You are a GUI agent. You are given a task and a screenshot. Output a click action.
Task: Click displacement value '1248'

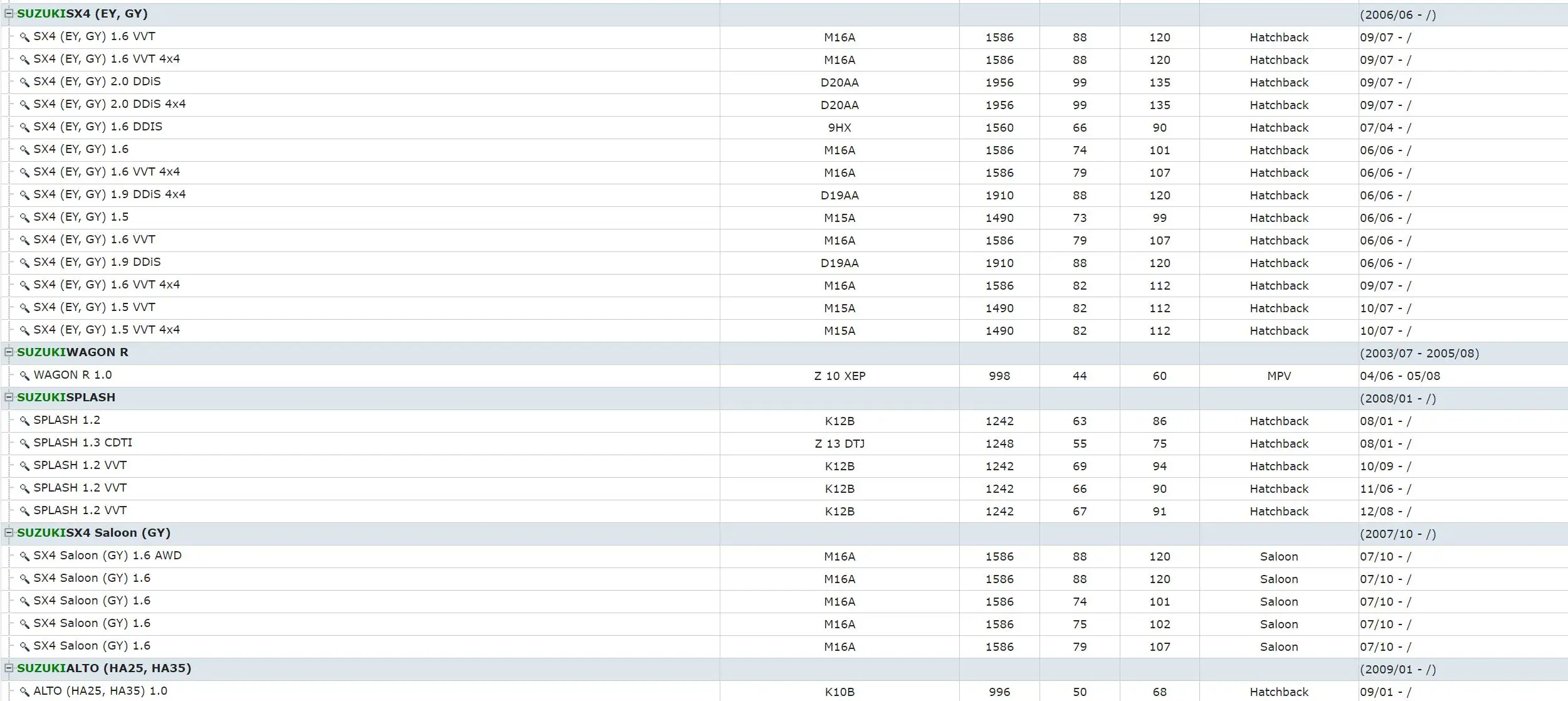[999, 444]
